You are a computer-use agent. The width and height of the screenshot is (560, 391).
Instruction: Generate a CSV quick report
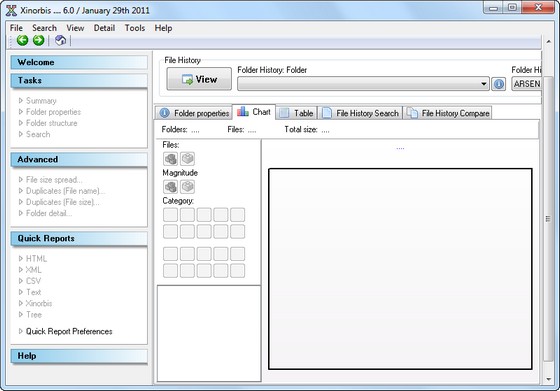pos(30,281)
